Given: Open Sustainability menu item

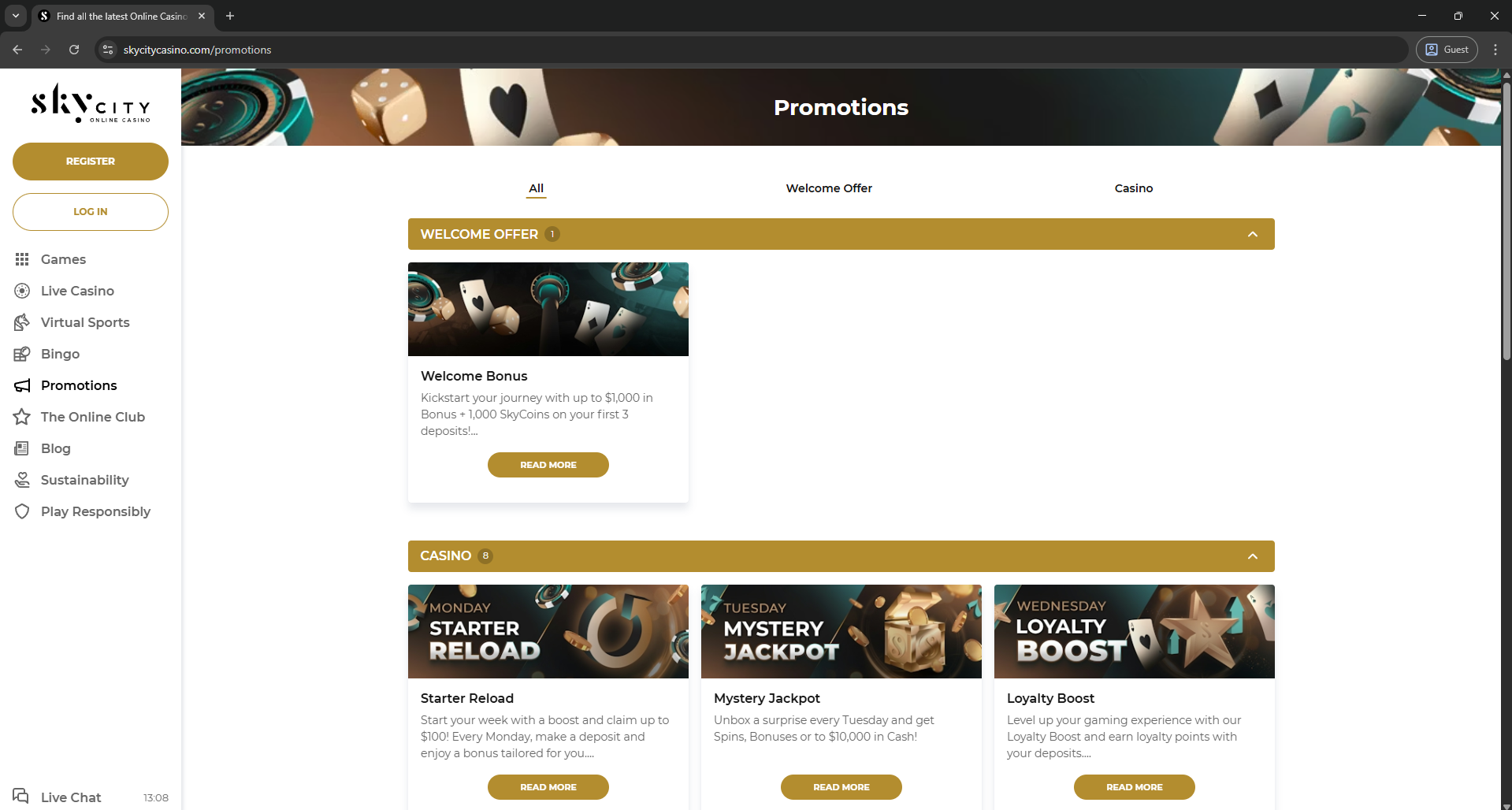Looking at the screenshot, I should (85, 480).
